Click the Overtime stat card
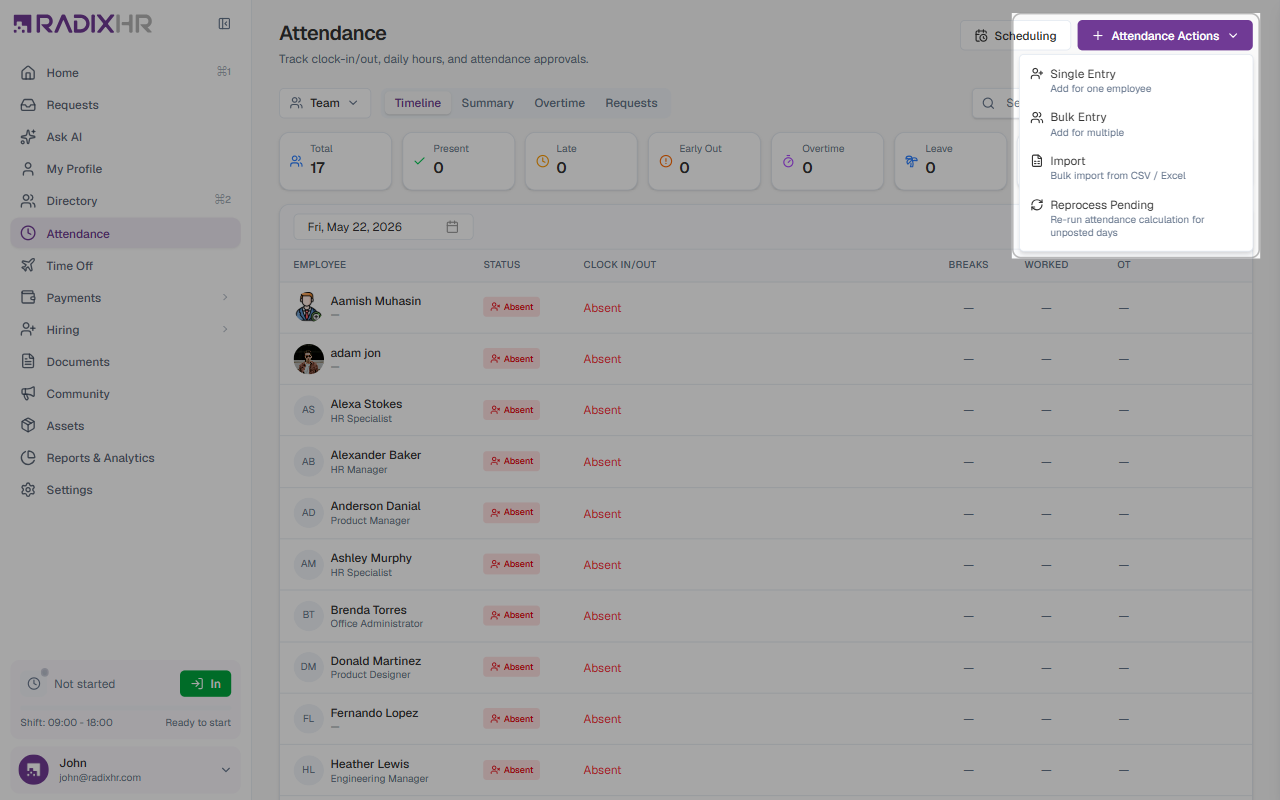The image size is (1280, 800). tap(827, 161)
